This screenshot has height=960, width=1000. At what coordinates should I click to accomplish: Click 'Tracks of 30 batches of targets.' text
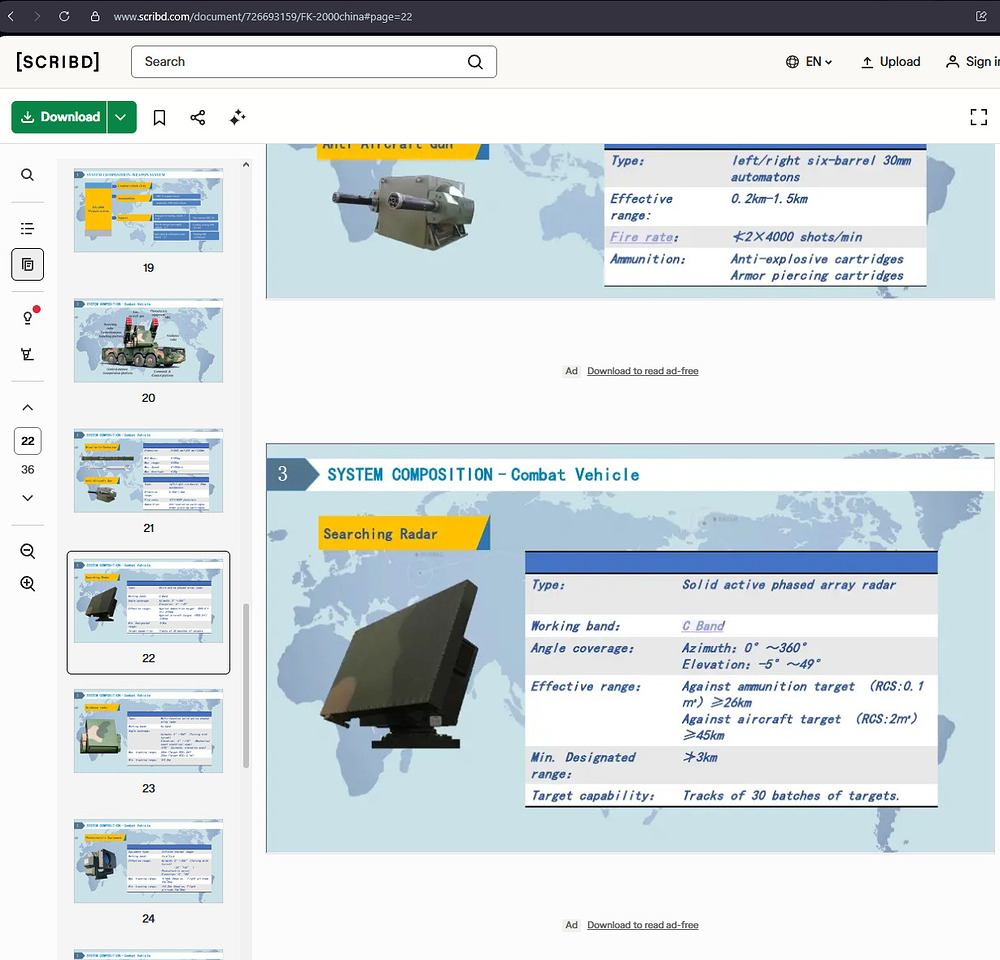(x=790, y=795)
